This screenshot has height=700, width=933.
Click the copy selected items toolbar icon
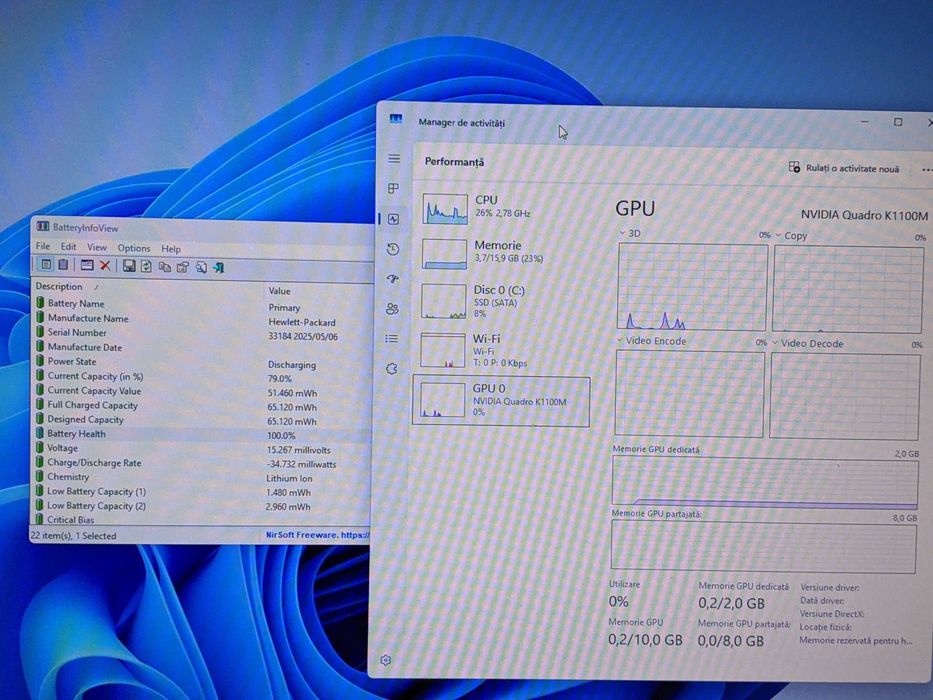pos(164,267)
